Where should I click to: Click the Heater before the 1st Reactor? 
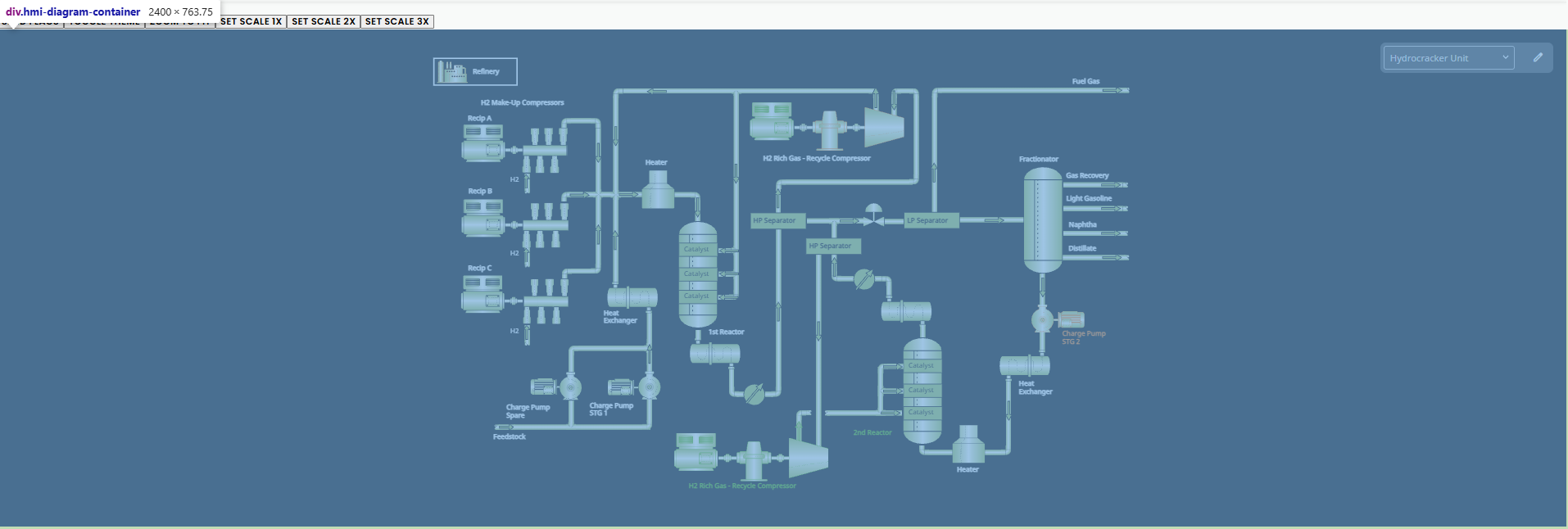(x=657, y=191)
